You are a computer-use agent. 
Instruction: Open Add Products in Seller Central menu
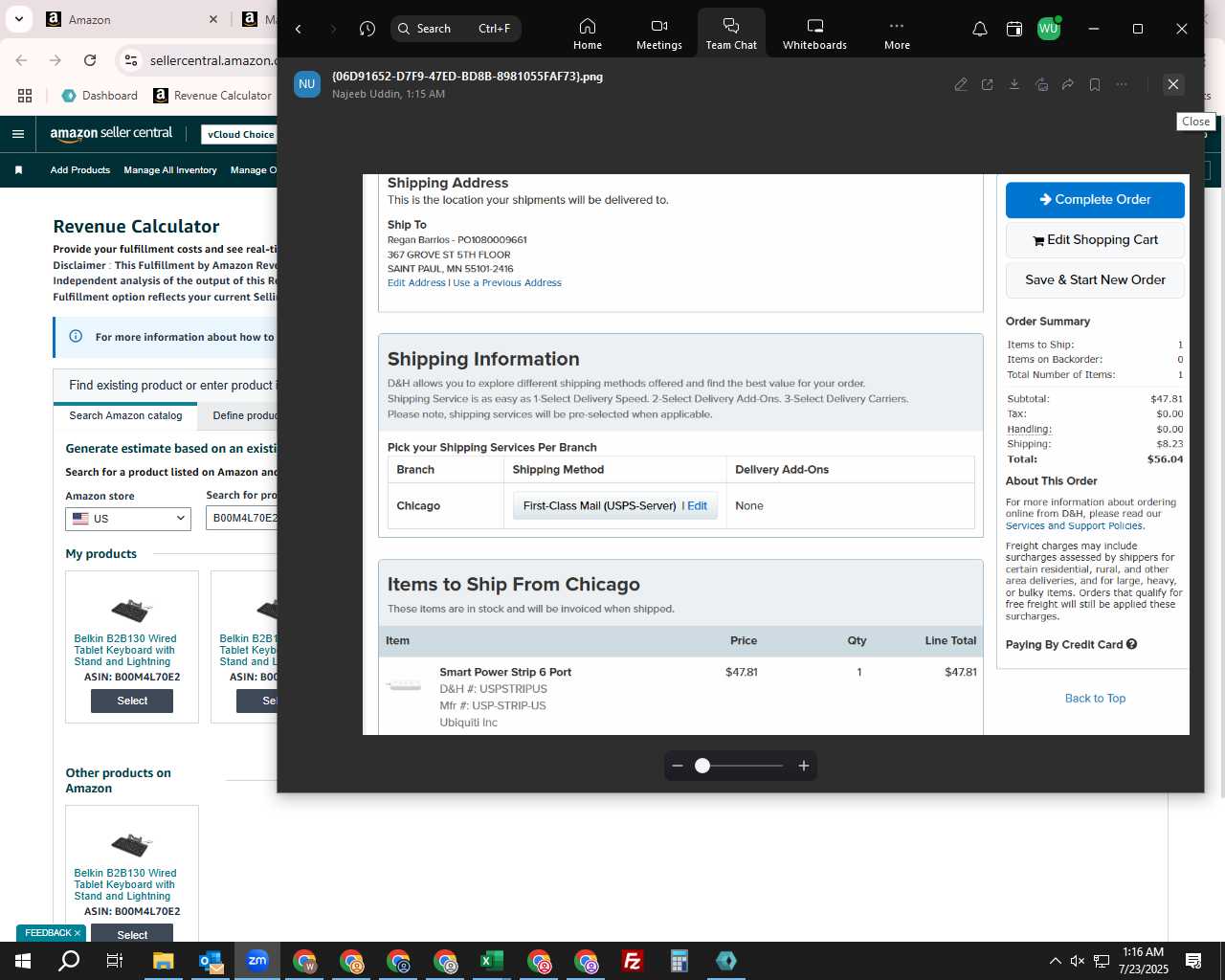coord(80,170)
